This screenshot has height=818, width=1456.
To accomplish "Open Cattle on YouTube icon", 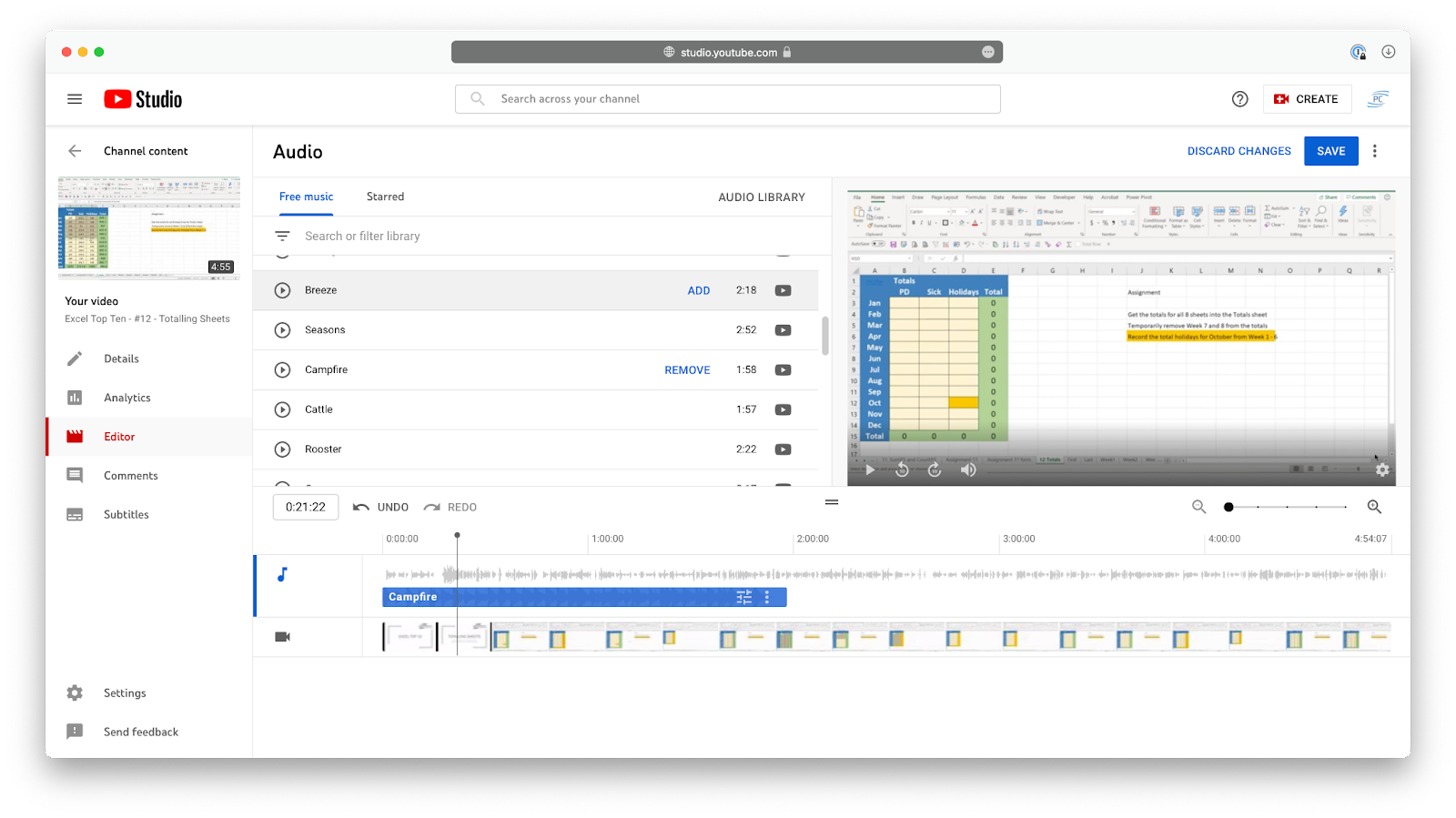I will [783, 409].
